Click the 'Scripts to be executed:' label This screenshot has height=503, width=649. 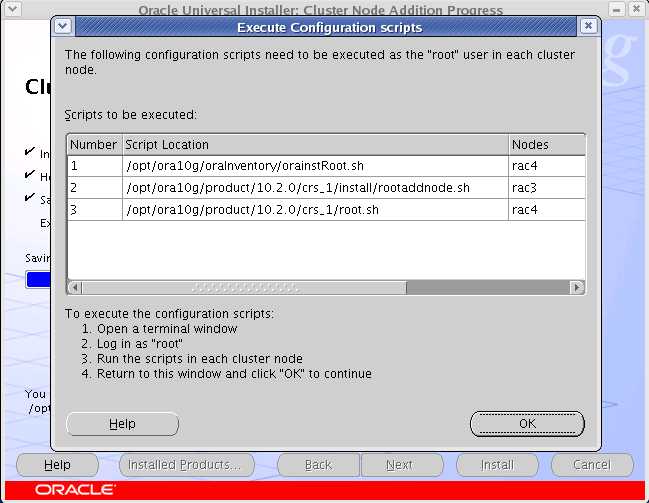tap(130, 115)
